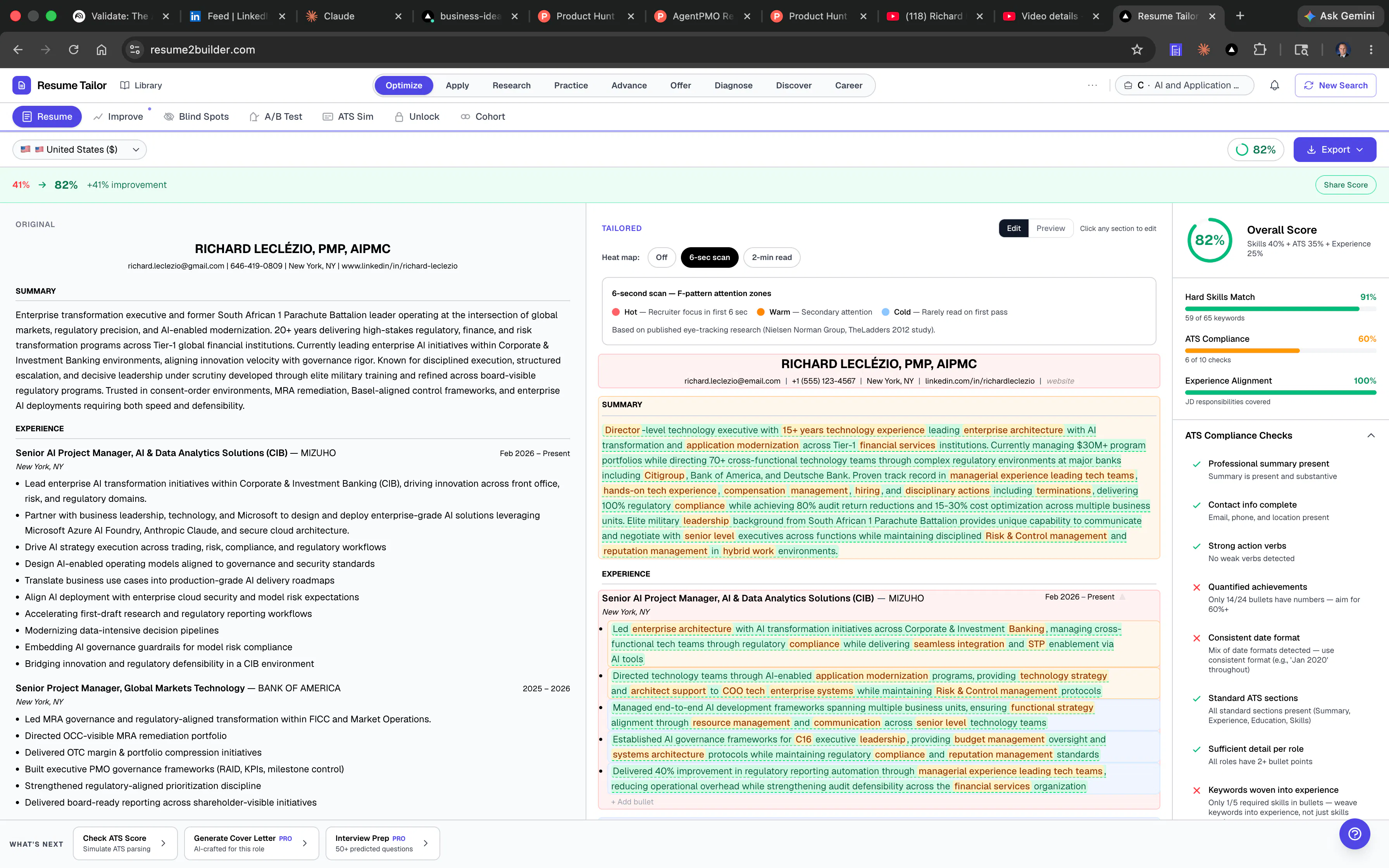Viewport: 1389px width, 868px height.
Task: Click the ATS Compliance progress bar
Action: click(1280, 350)
